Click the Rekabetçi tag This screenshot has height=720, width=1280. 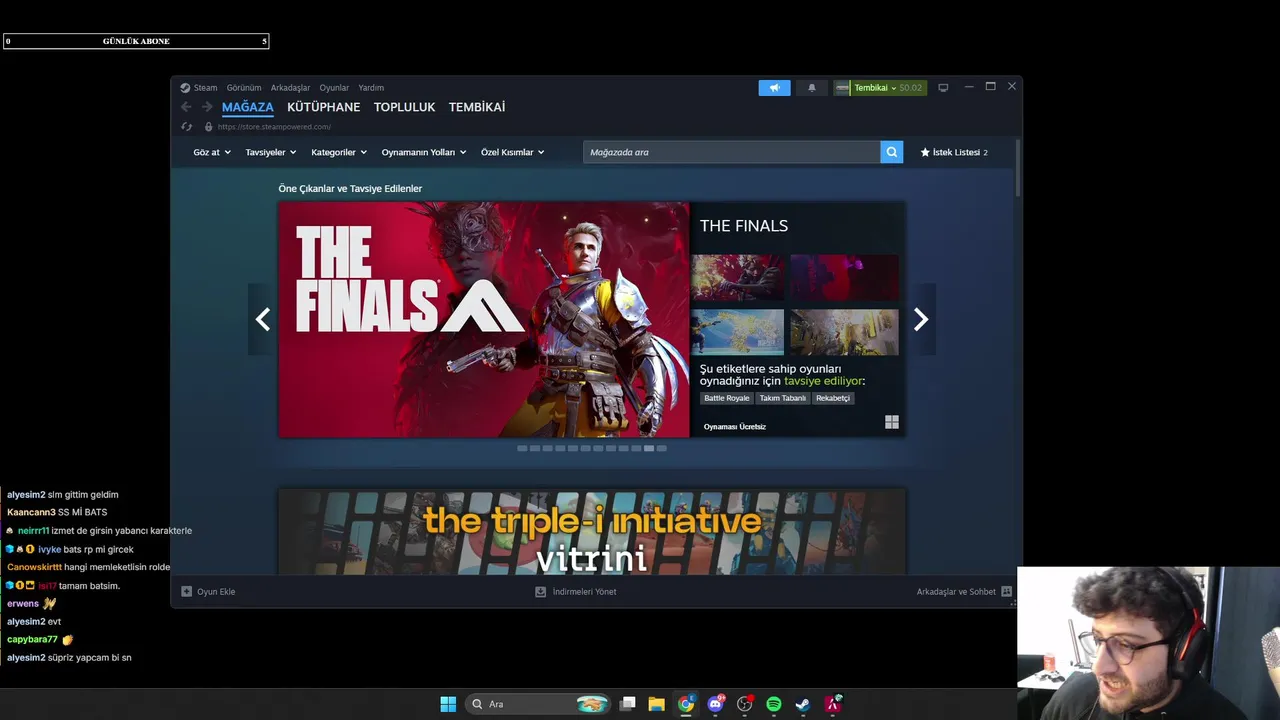[833, 398]
